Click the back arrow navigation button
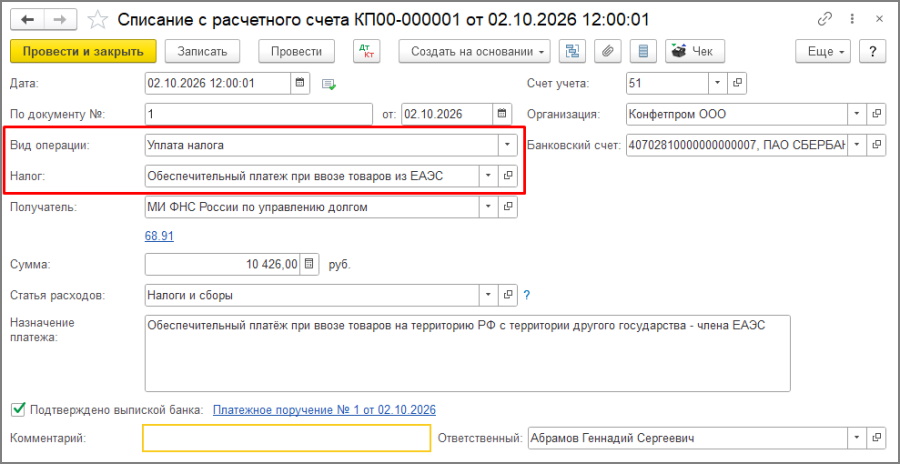Image resolution: width=900 pixels, height=464 pixels. coord(28,20)
